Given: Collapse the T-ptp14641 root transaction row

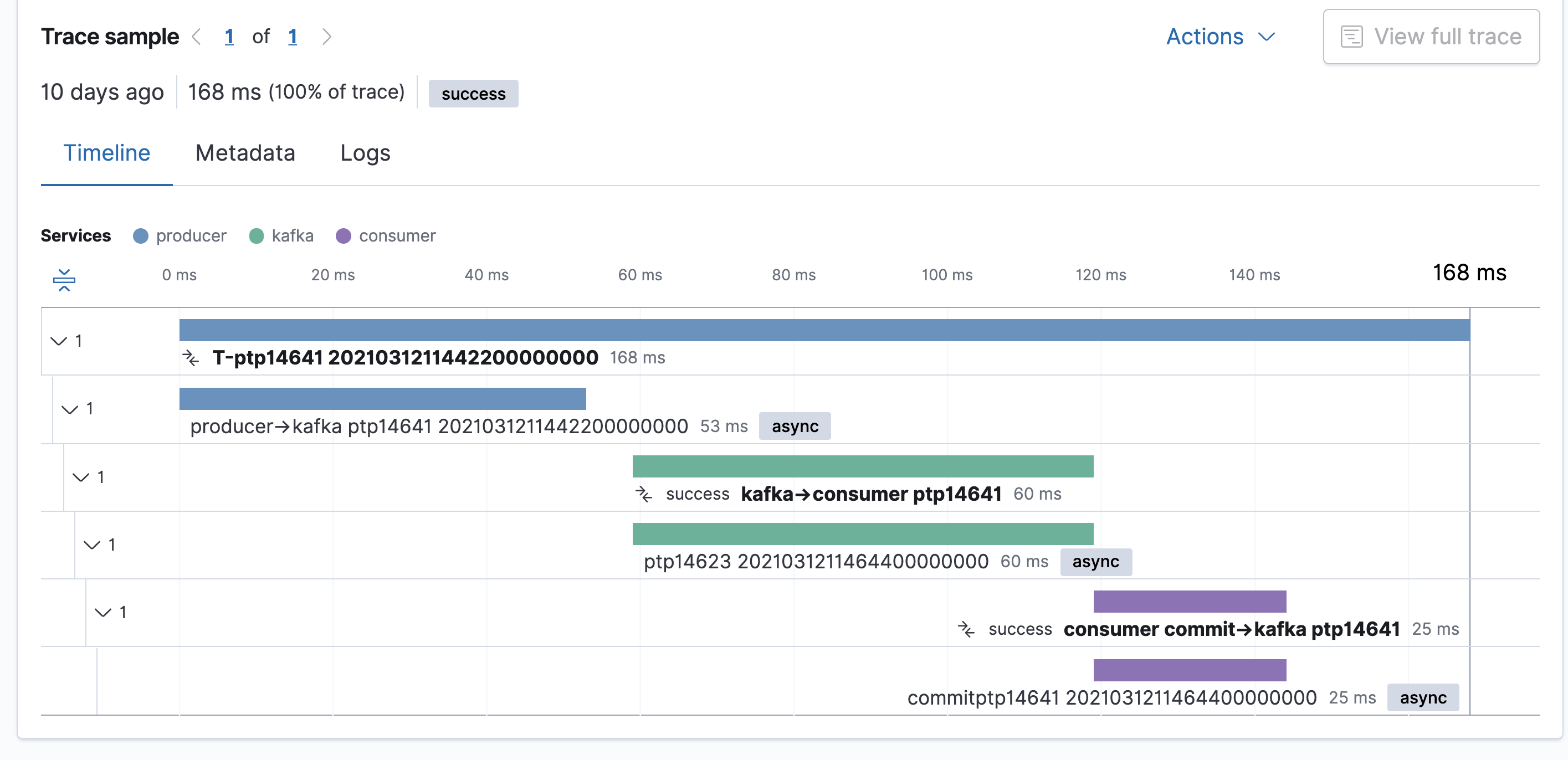Looking at the screenshot, I should click(x=59, y=341).
